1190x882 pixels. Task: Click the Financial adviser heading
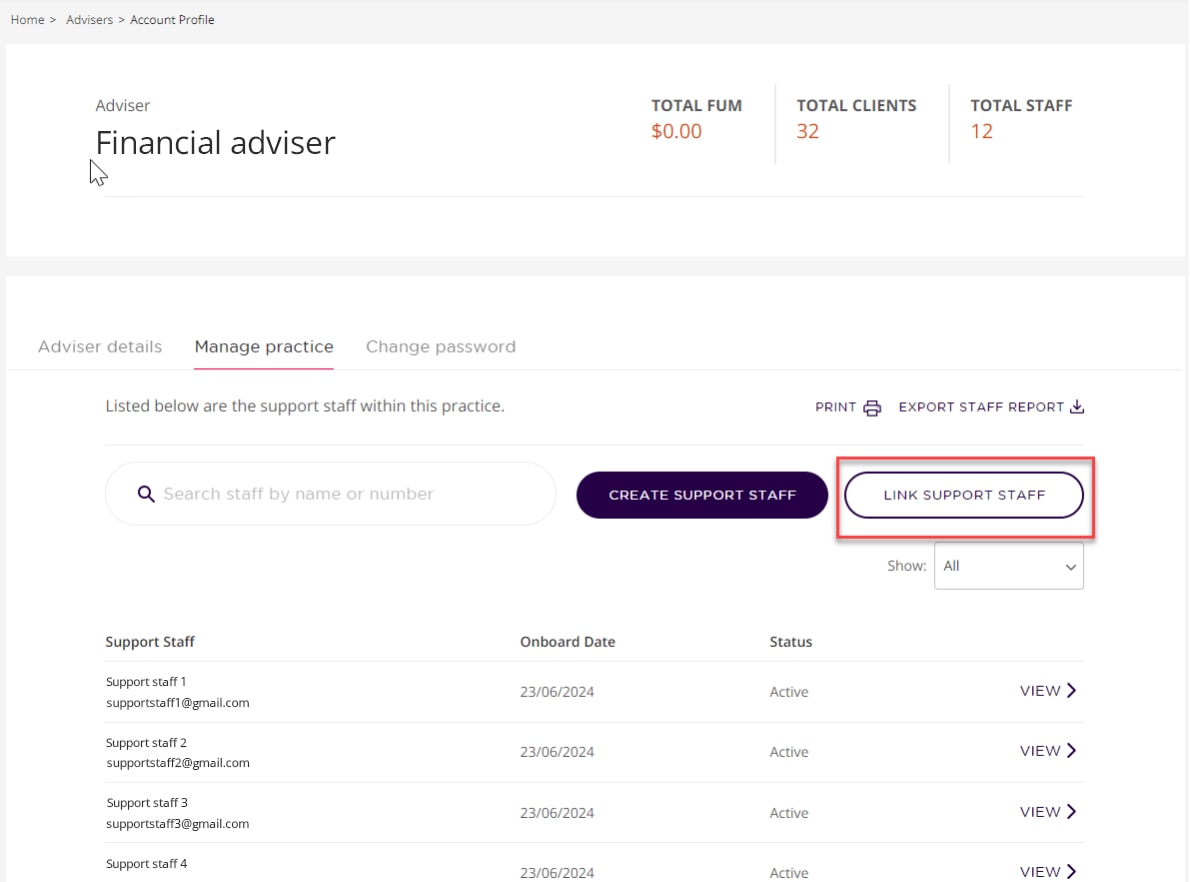216,143
